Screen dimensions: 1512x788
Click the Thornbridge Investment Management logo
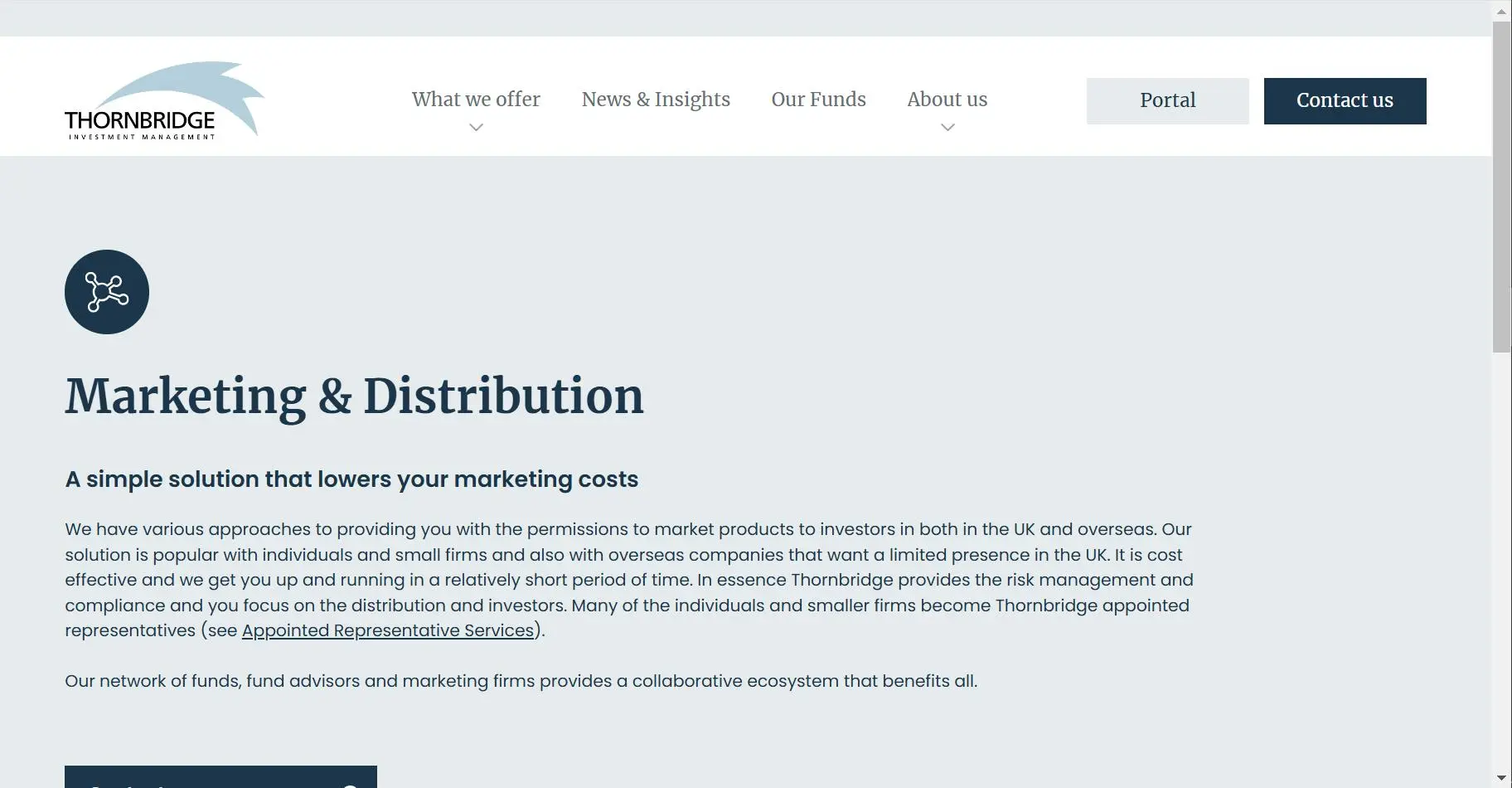click(164, 100)
